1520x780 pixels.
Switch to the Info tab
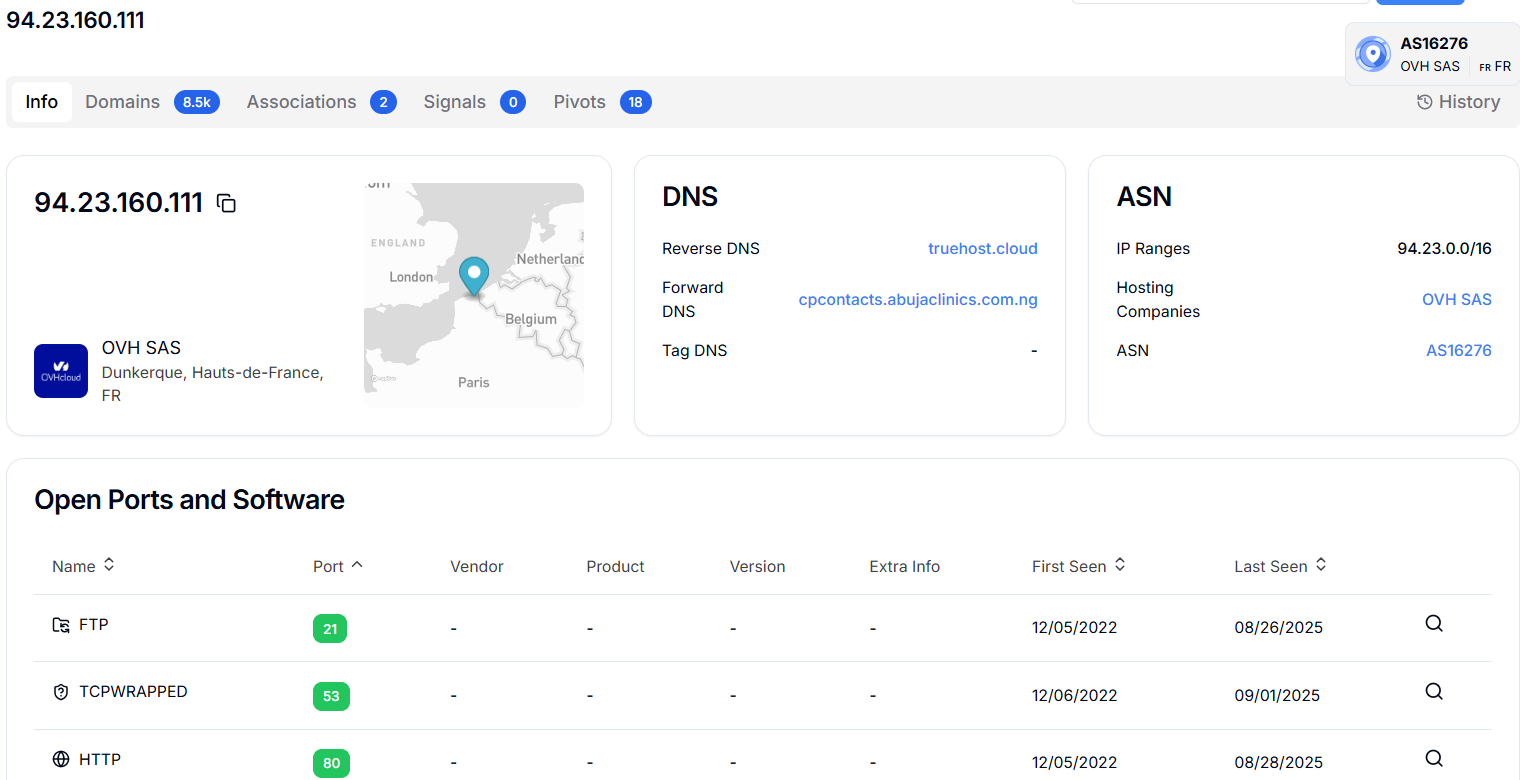click(x=42, y=102)
